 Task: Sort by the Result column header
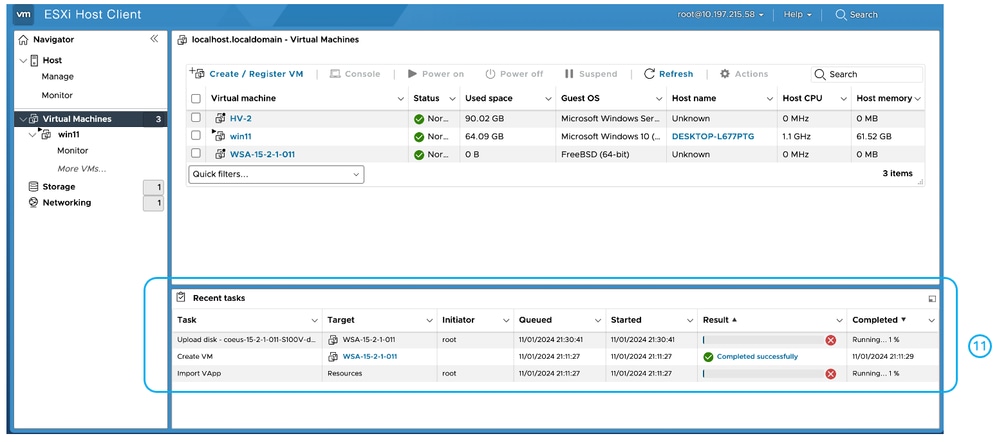point(718,320)
